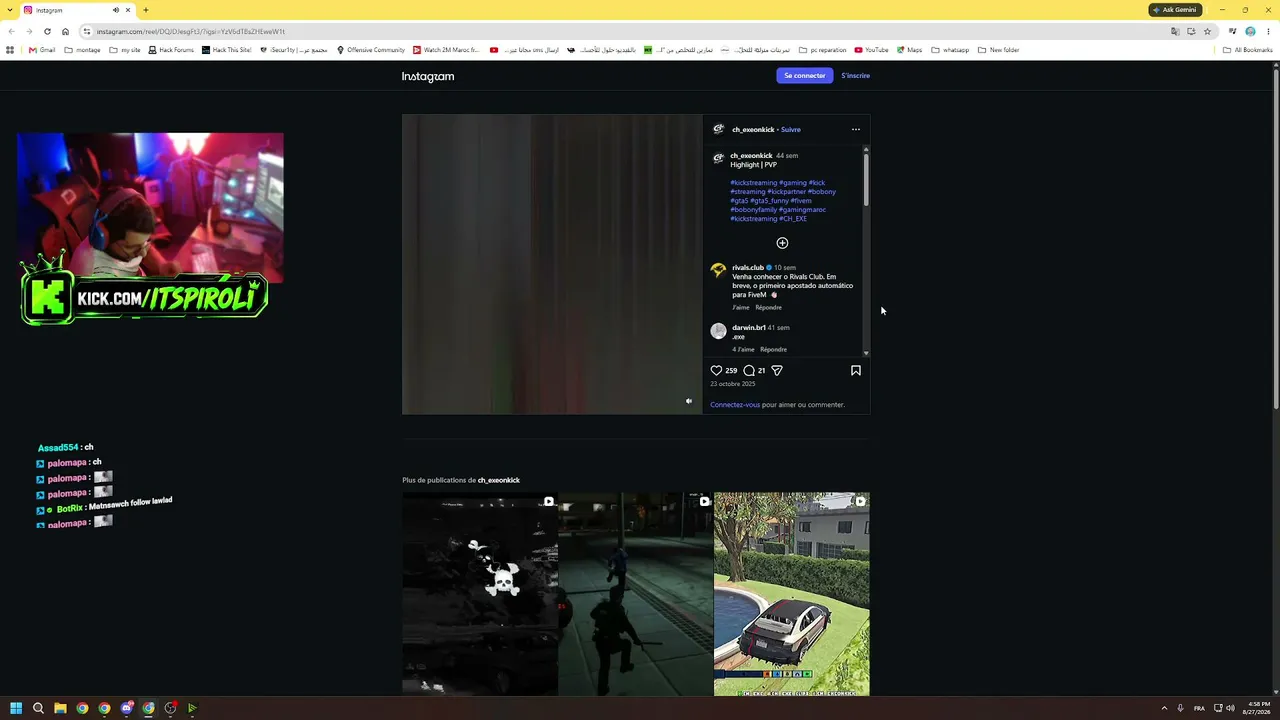Viewport: 1280px width, 720px height.
Task: Load more comments with the plus circle
Action: click(782, 243)
